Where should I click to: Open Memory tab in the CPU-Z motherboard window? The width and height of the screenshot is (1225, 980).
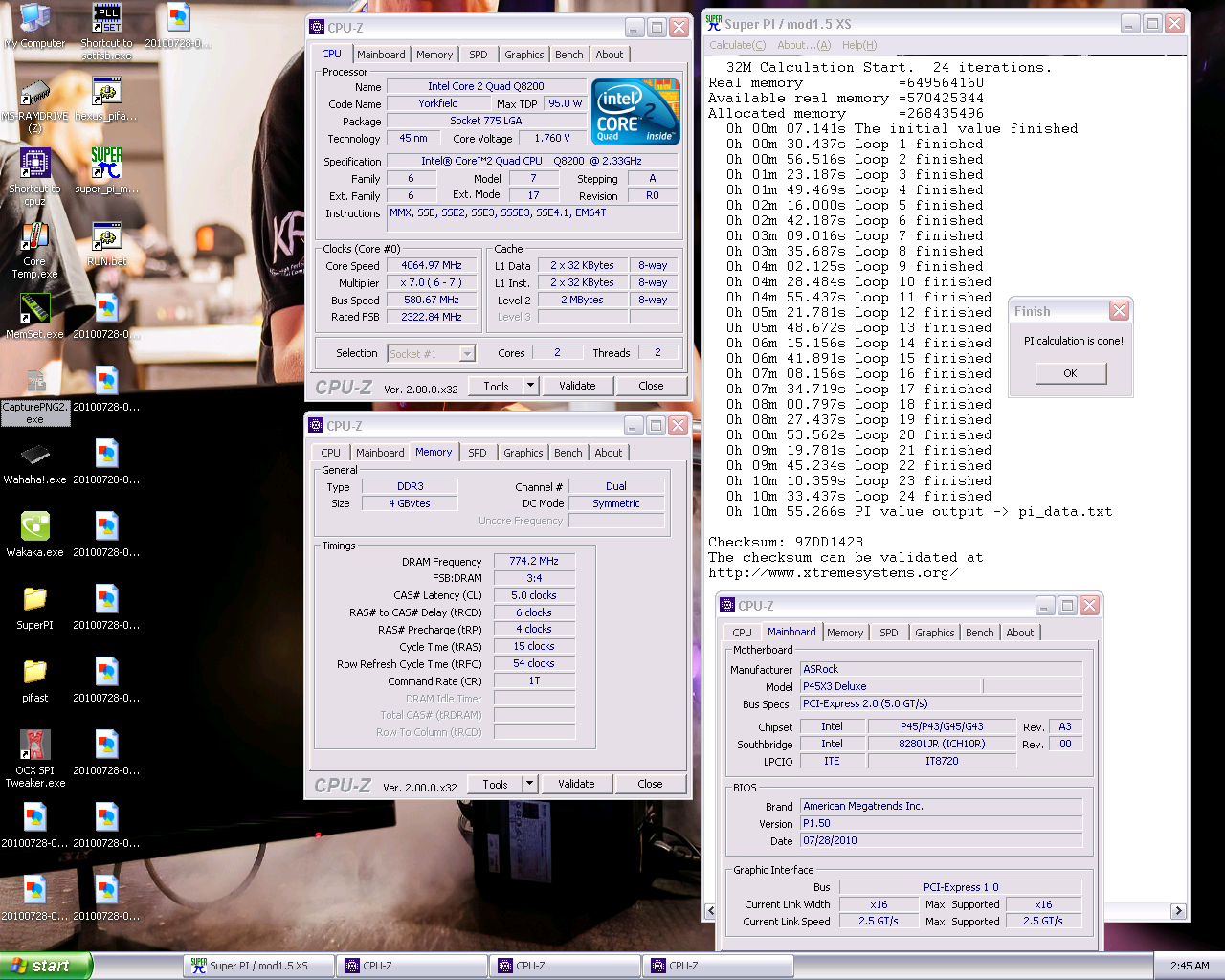(x=845, y=633)
